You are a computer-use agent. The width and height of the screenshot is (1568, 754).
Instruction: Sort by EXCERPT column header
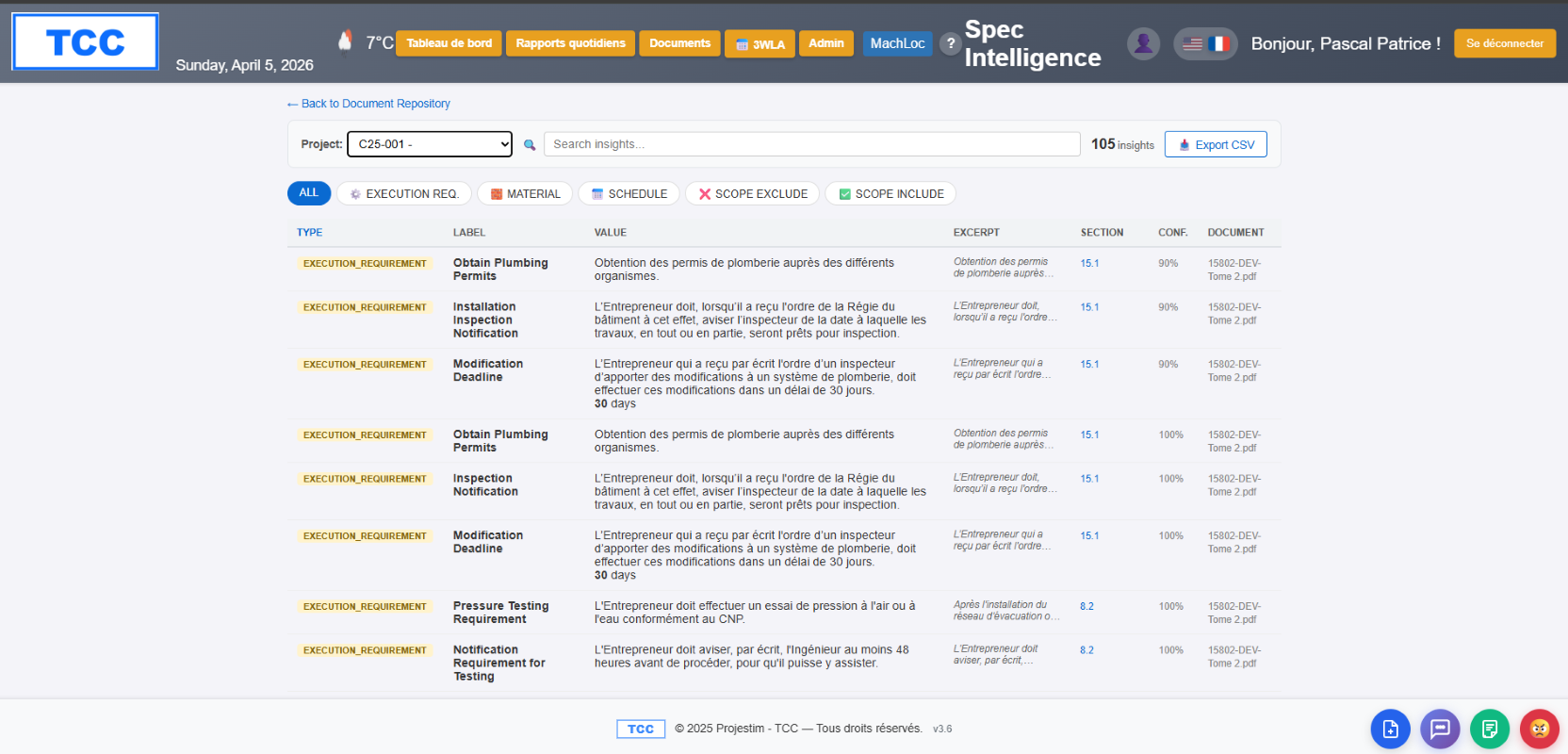click(976, 233)
